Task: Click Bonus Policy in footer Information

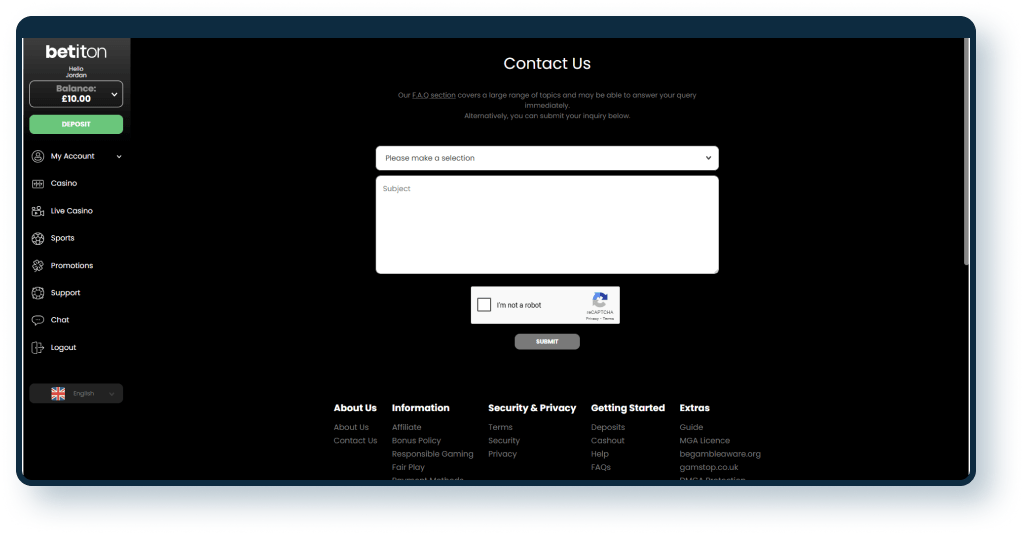Action: pyautogui.click(x=416, y=441)
